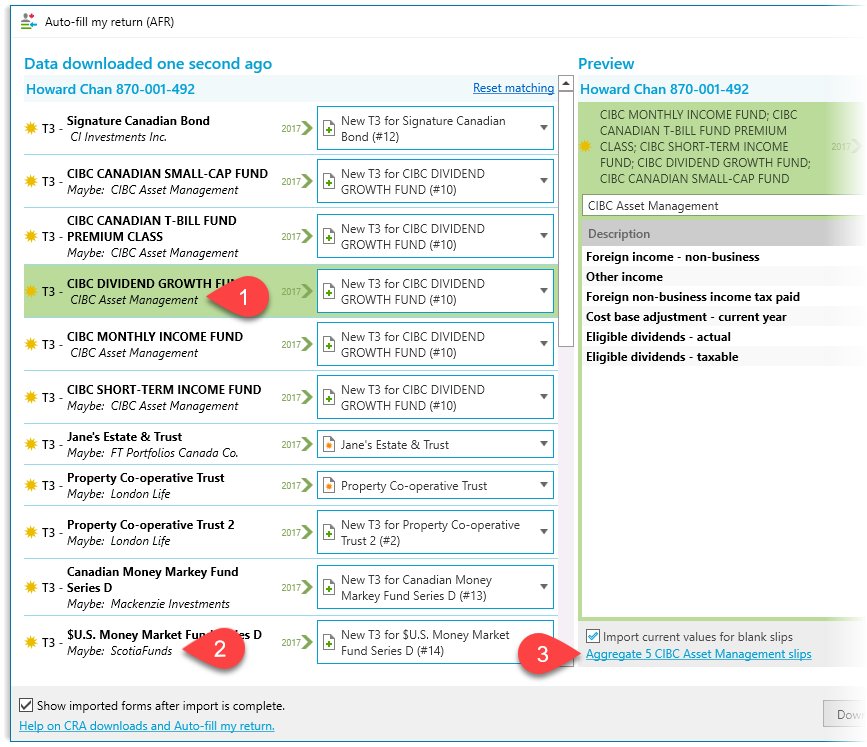Click green 2017 arrow for CIBC MONTHLY INCOME FUND
867x747 pixels.
coord(297,344)
